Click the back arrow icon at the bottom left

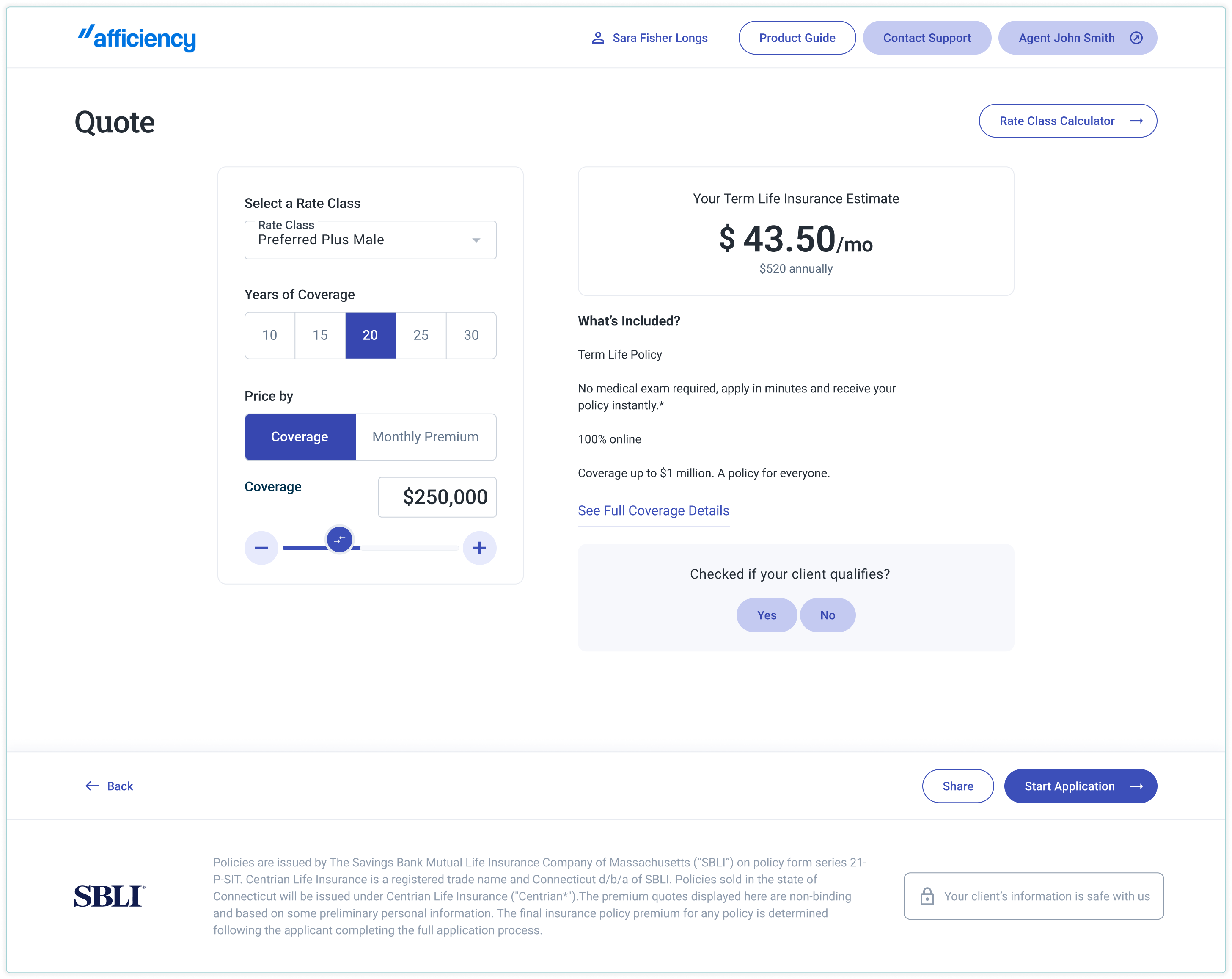coord(92,786)
